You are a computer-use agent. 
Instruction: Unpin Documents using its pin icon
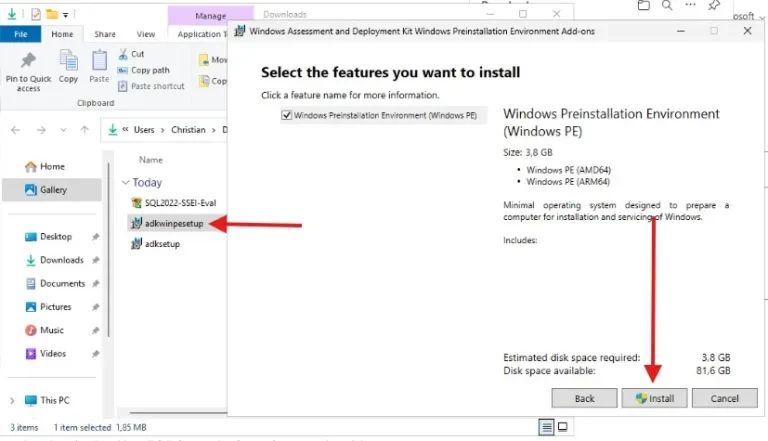[x=96, y=284]
